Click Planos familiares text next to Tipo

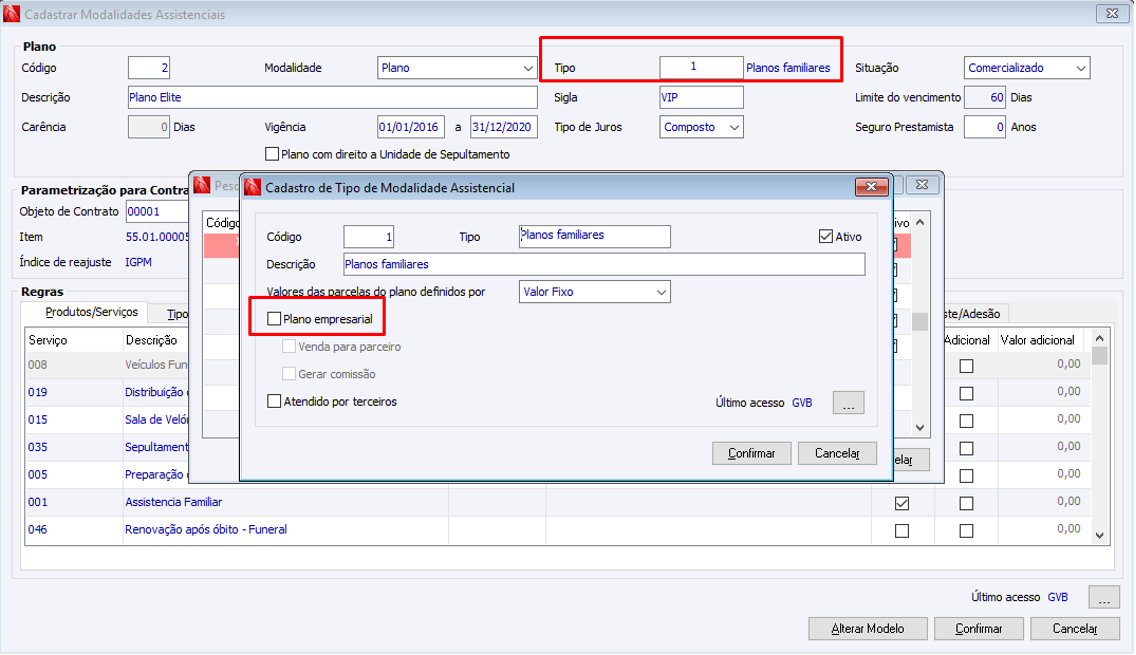788,67
